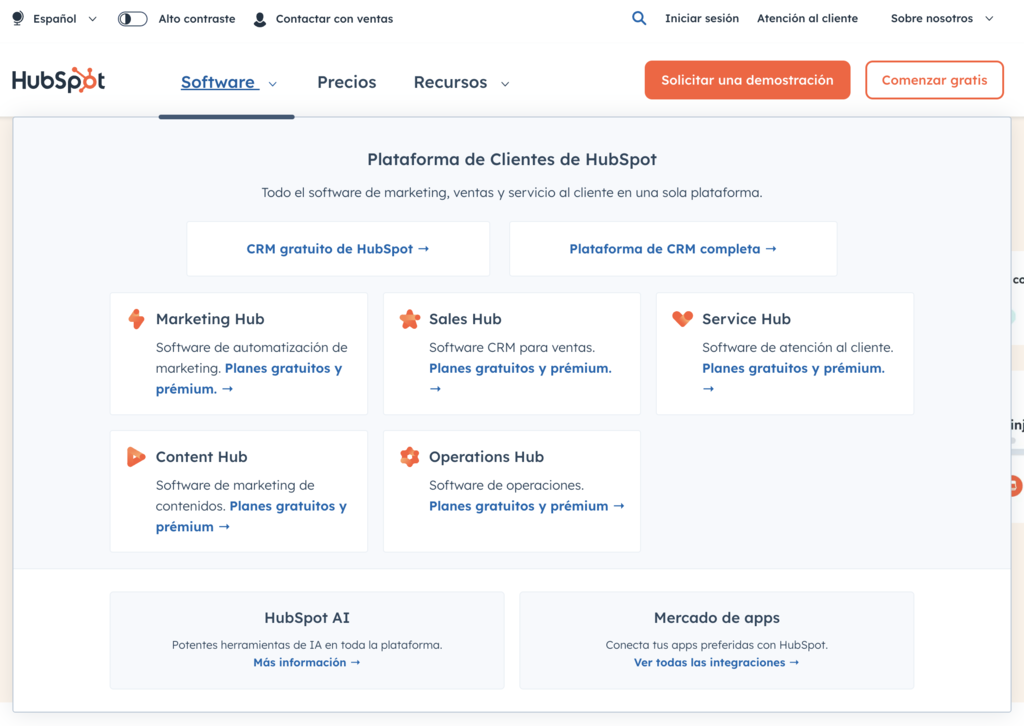Click the Content Hub play icon
This screenshot has height=726, width=1024.
(136, 456)
